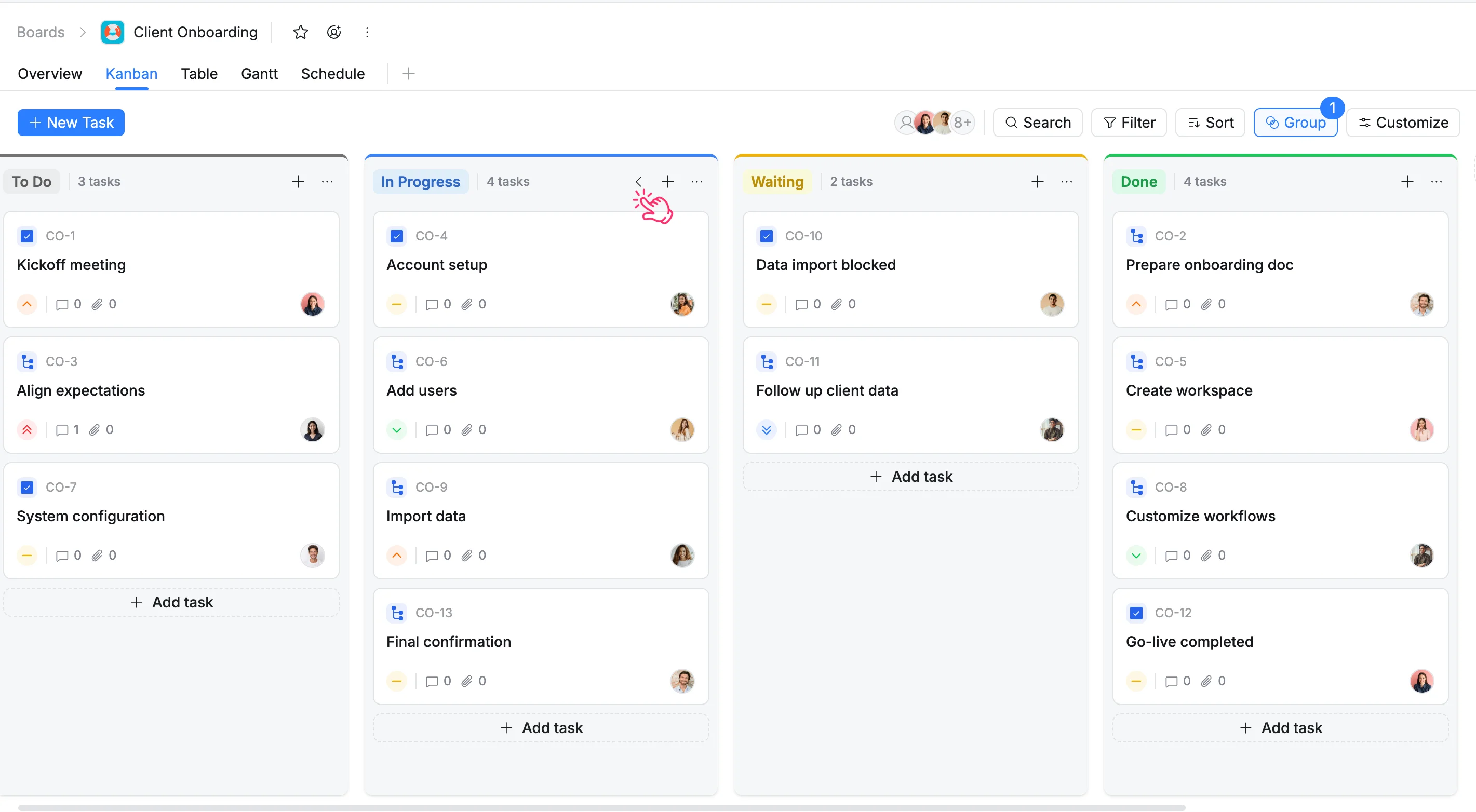Viewport: 1476px width, 812px height.
Task: Open the priority selector on Follow up client data
Action: (767, 430)
